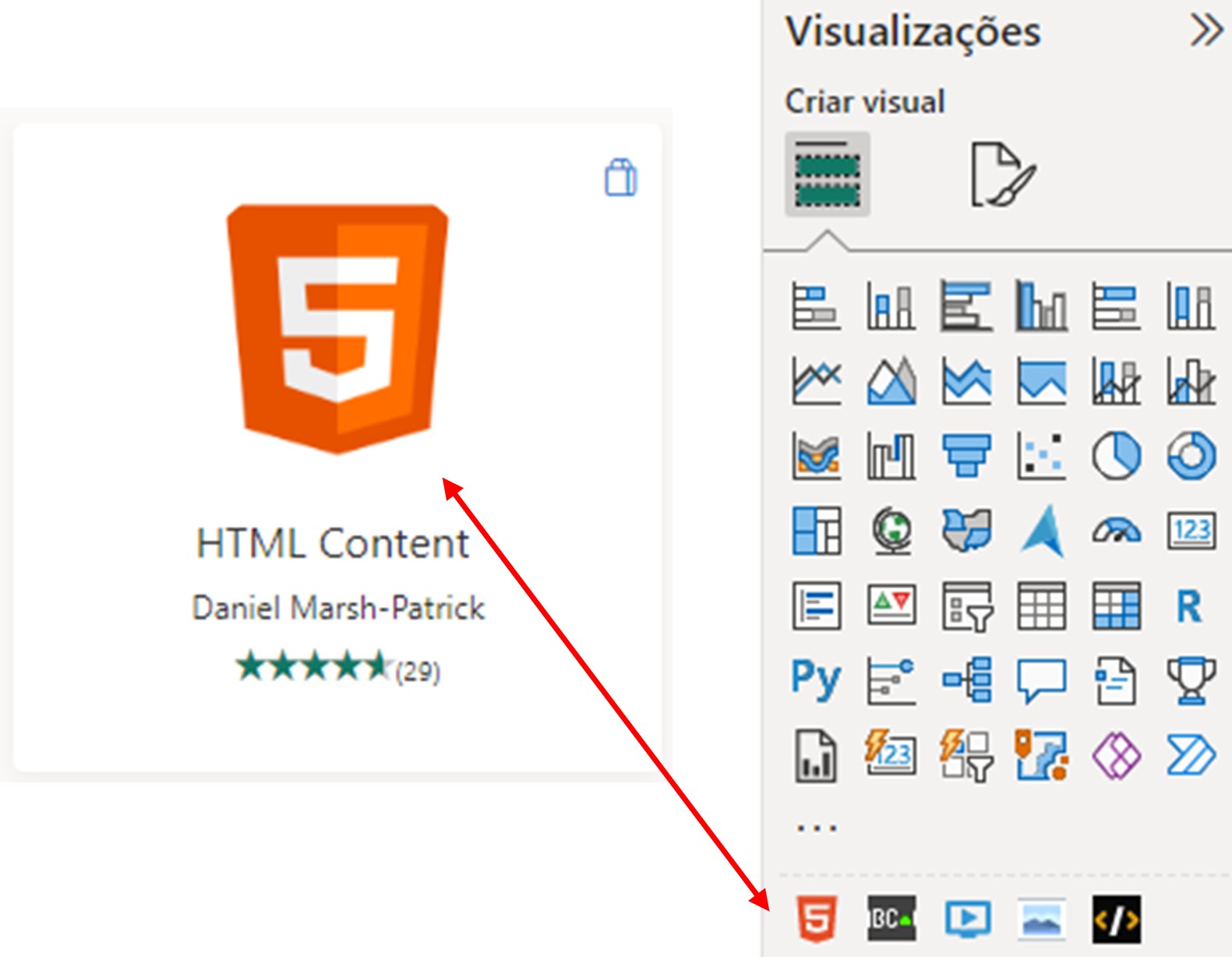The image size is (1232, 957).
Task: Select the filled map visual
Action: (x=966, y=530)
